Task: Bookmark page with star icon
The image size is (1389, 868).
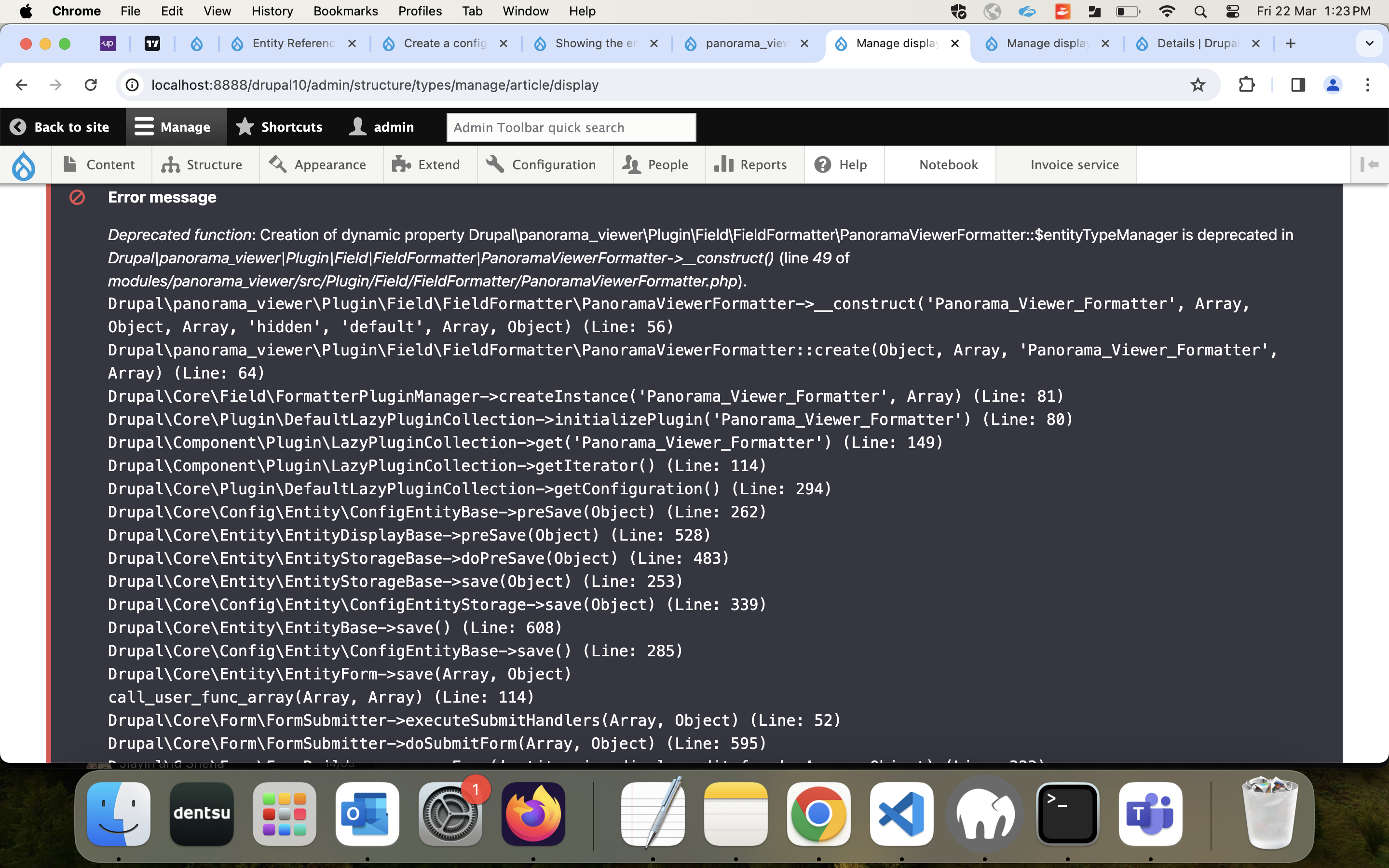Action: pos(1198,85)
